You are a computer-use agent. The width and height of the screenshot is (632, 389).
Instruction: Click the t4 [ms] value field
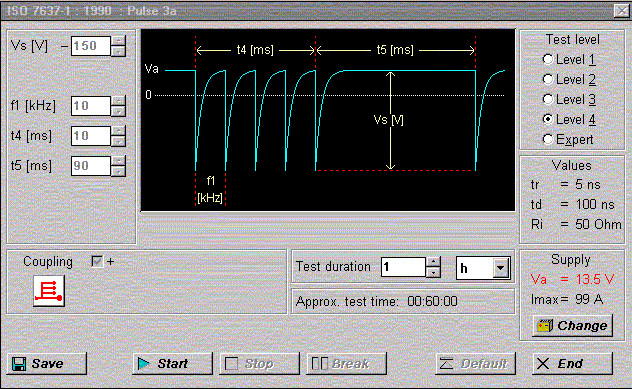click(x=91, y=136)
